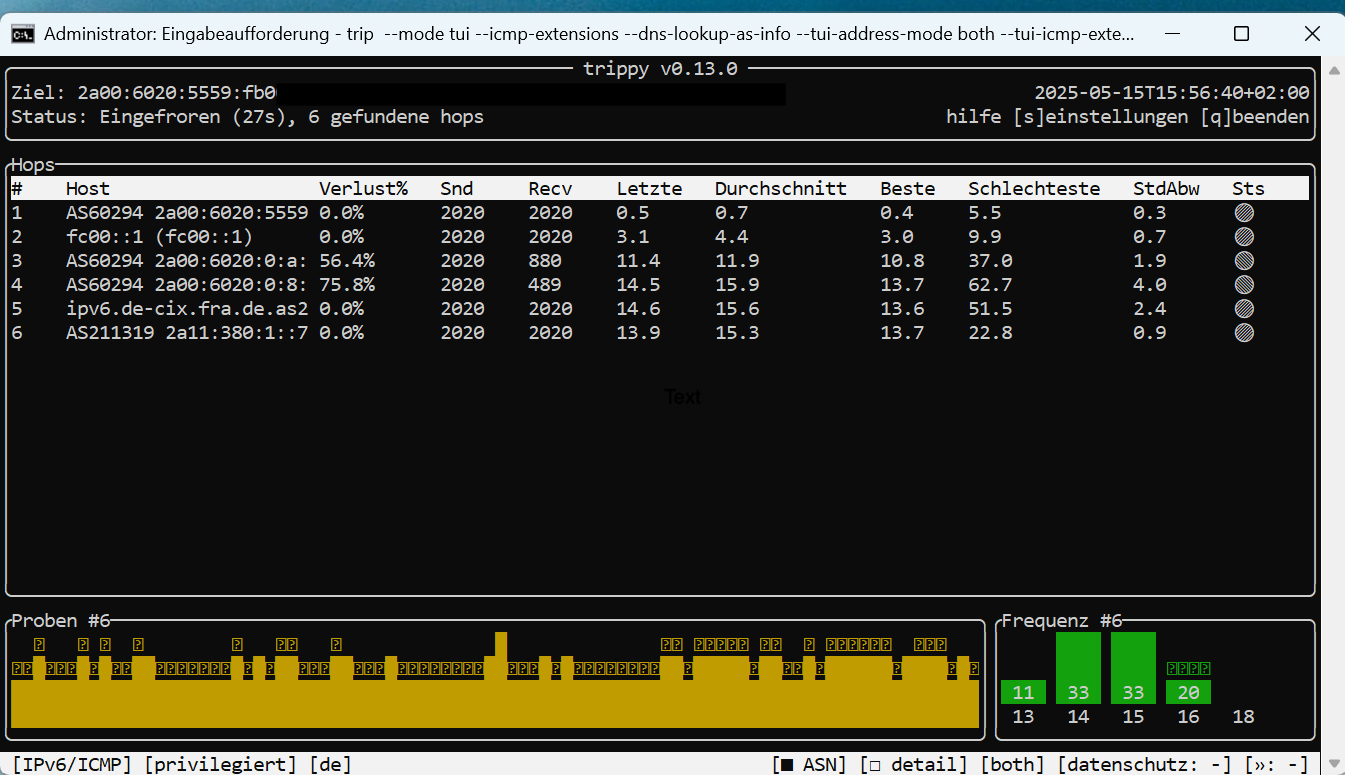Select hop row ipv6.de-cix.fra.de.as2

pos(660,308)
